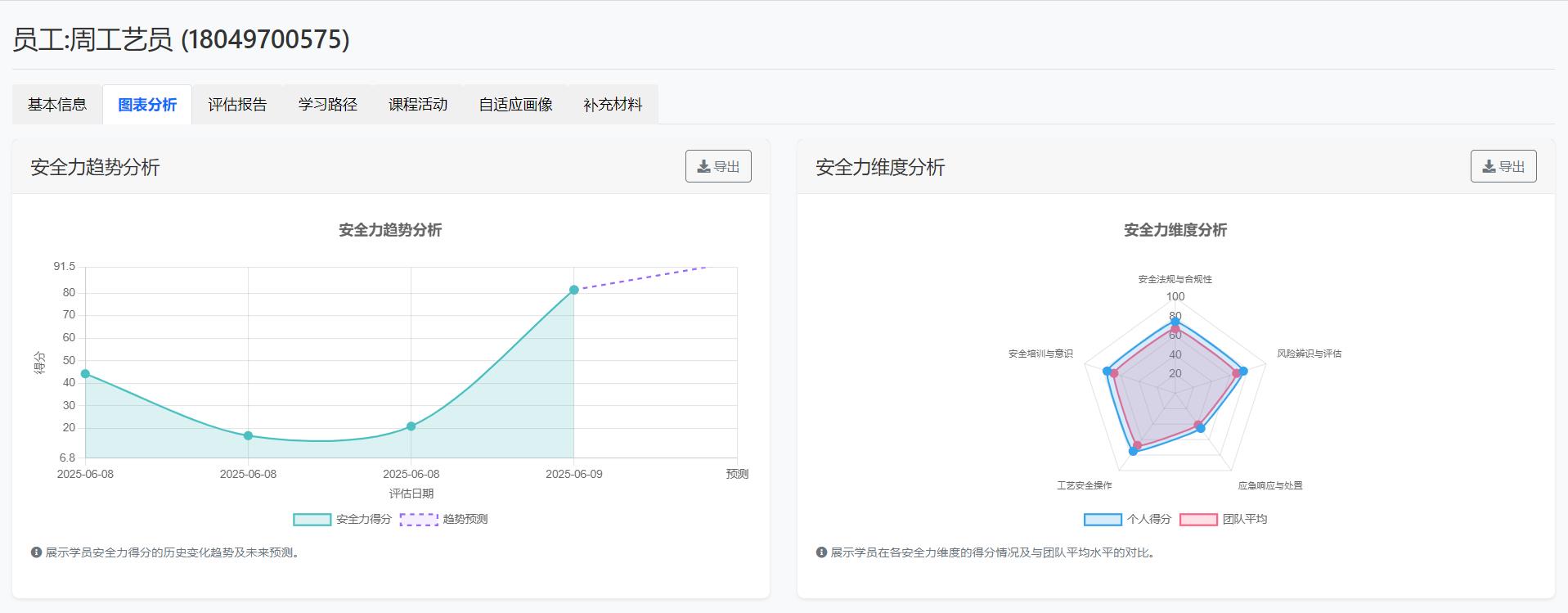Click the 2025-06-09 x-axis date label
This screenshot has width=1568, height=613.
coord(574,474)
